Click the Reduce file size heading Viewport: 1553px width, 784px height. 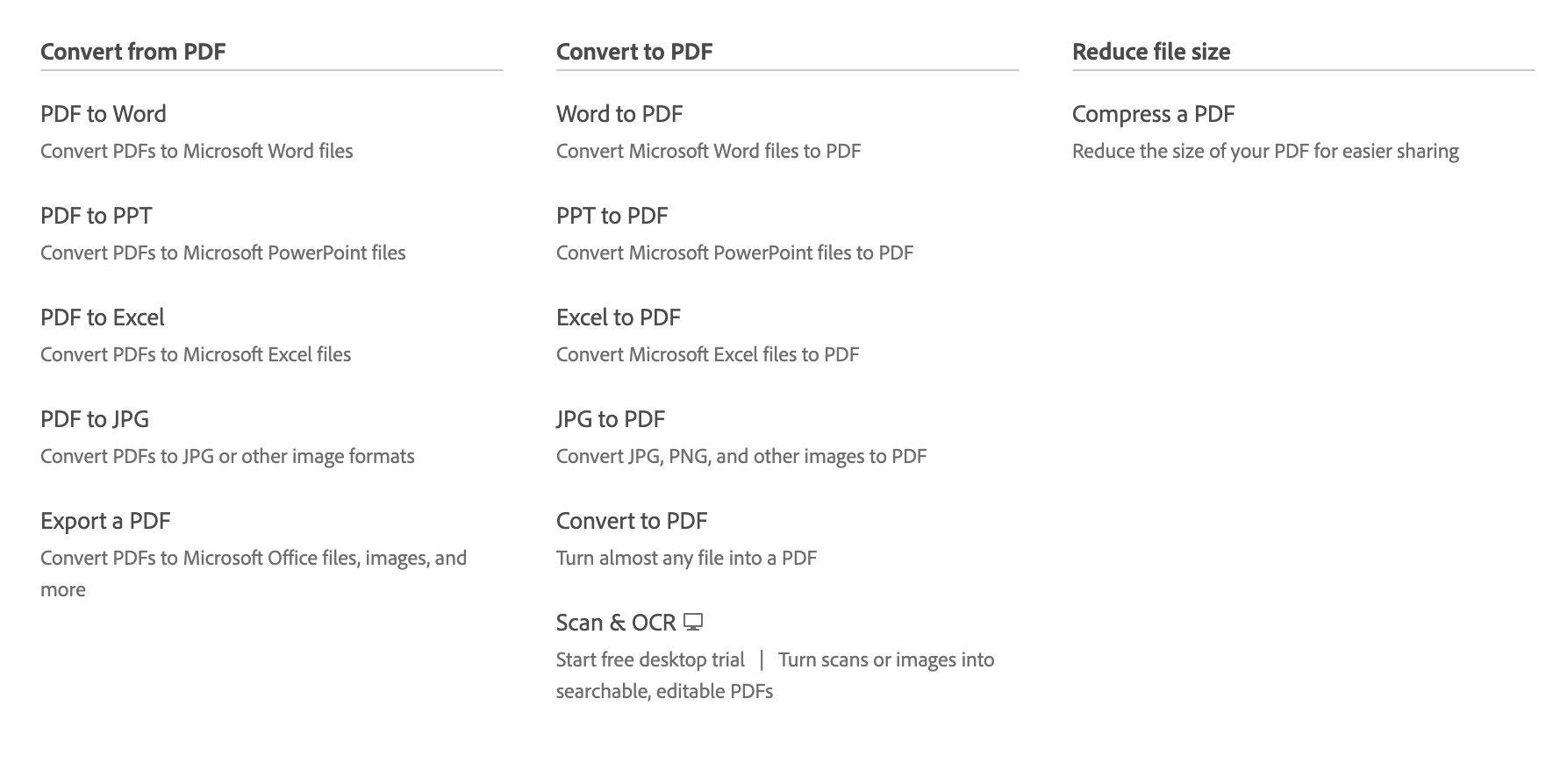1151,52
